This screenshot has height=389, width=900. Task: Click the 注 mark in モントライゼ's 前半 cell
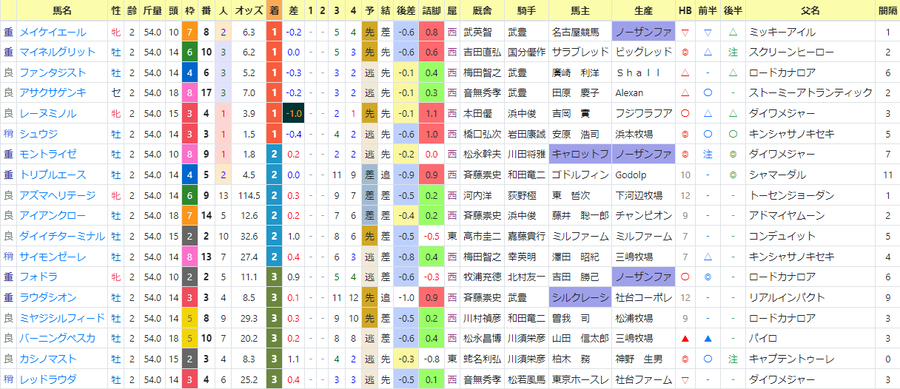click(708, 154)
